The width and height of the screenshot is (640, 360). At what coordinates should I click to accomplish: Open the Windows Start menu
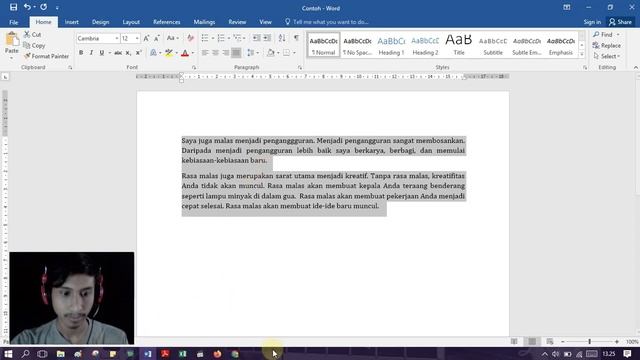pyautogui.click(x=8, y=353)
